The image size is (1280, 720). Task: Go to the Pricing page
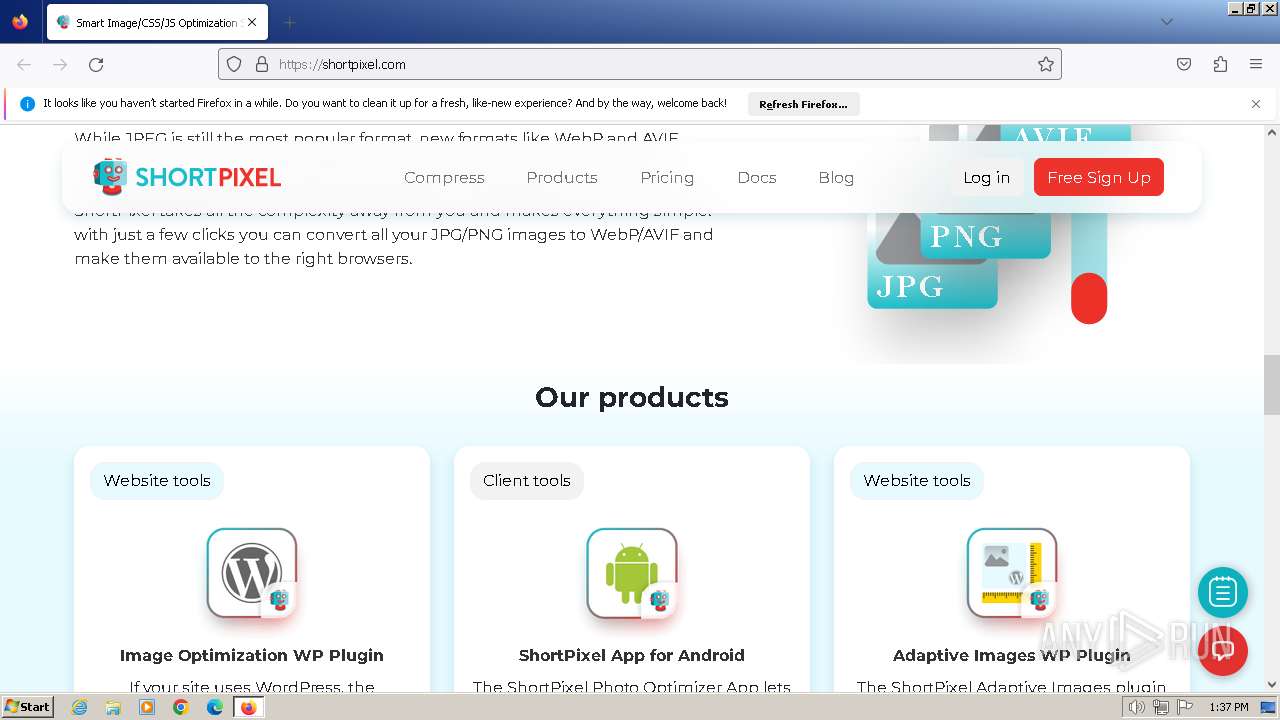coord(667,177)
